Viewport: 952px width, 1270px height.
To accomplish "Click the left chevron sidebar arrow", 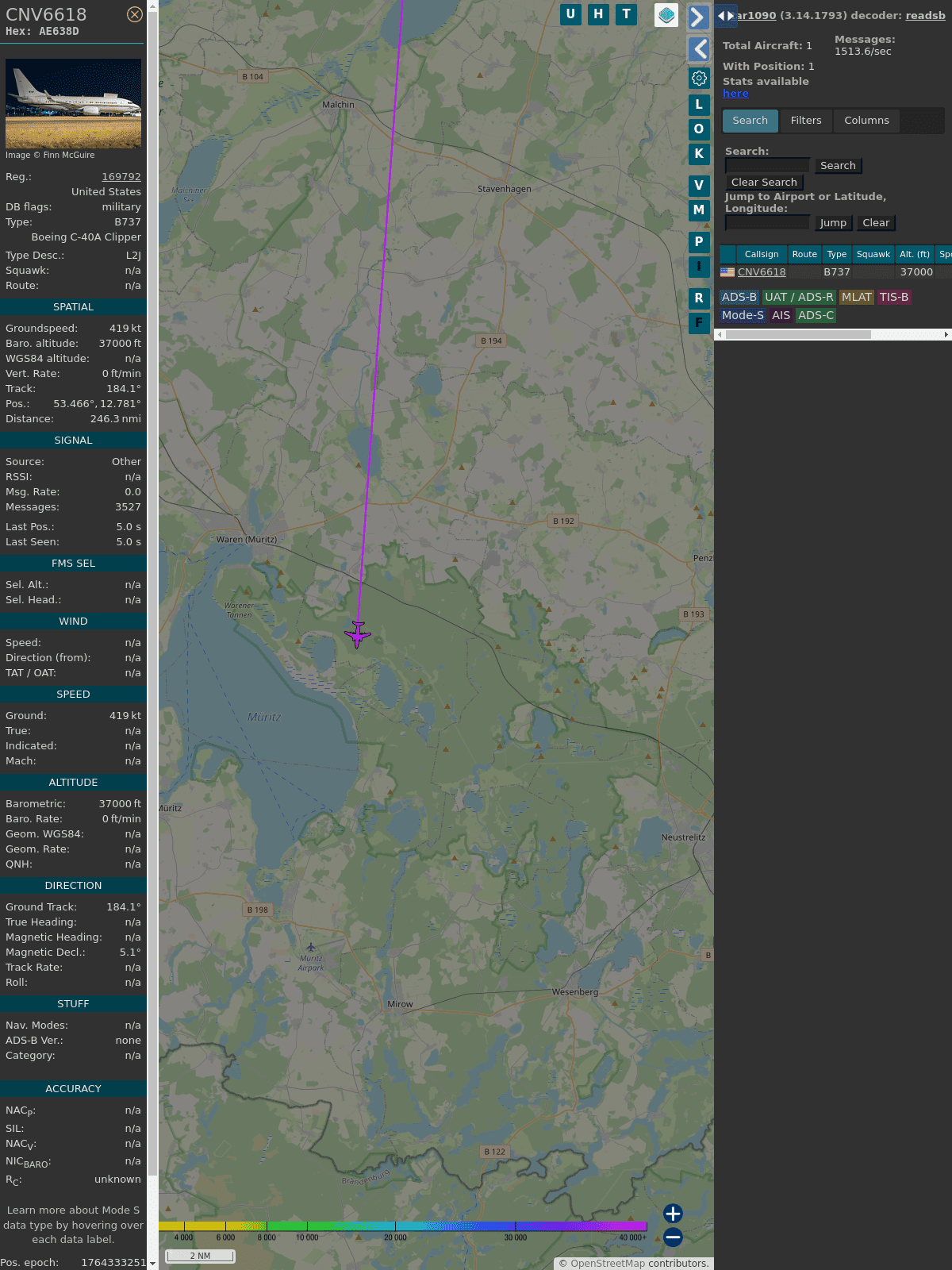I will (698, 49).
